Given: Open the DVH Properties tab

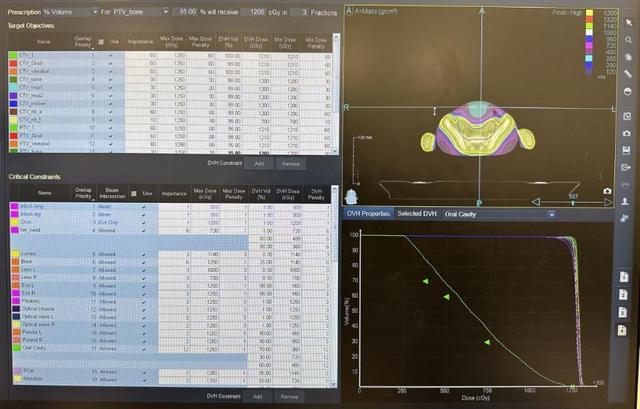Looking at the screenshot, I should 368,214.
